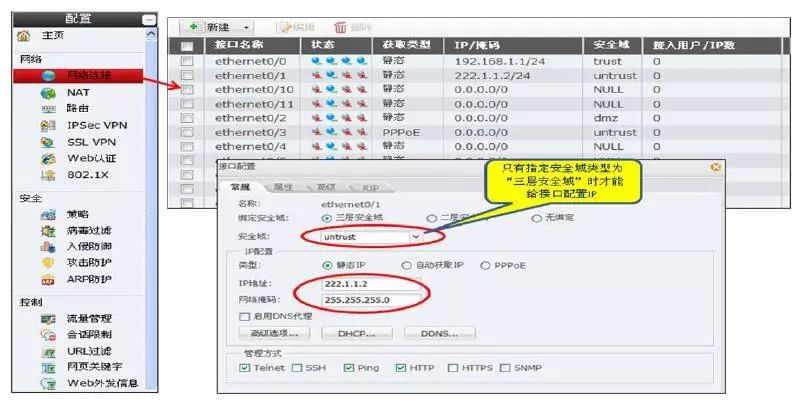Image resolution: width=803 pixels, height=404 pixels.
Task: Click the 编辑 toolbar button
Action: pyautogui.click(x=297, y=27)
